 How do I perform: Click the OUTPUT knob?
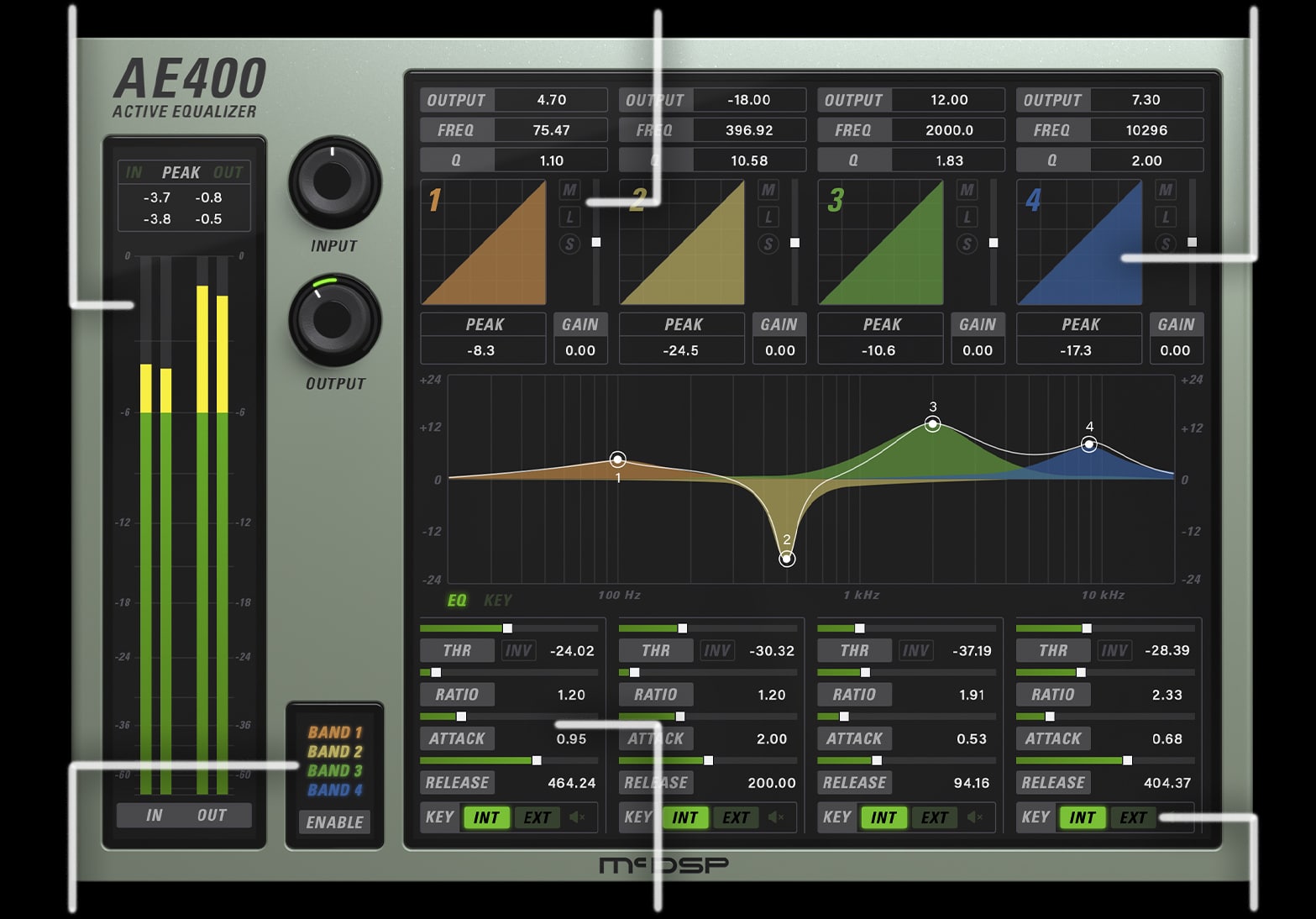(333, 320)
